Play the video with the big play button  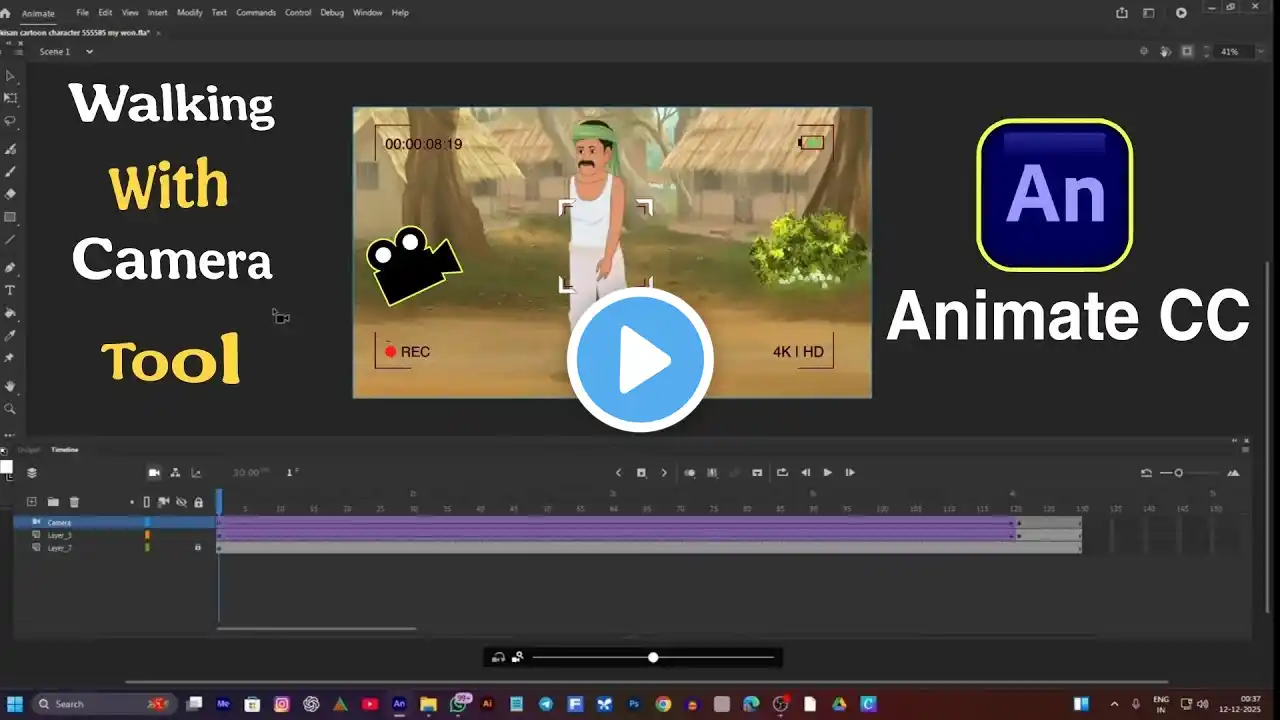click(640, 360)
